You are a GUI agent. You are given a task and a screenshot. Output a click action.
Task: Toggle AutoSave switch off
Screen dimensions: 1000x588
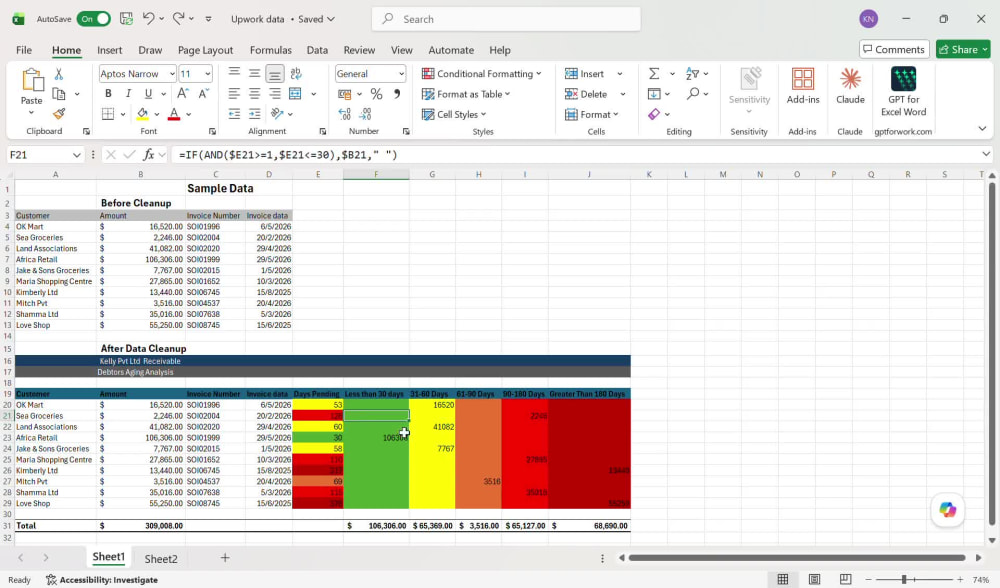pos(94,19)
